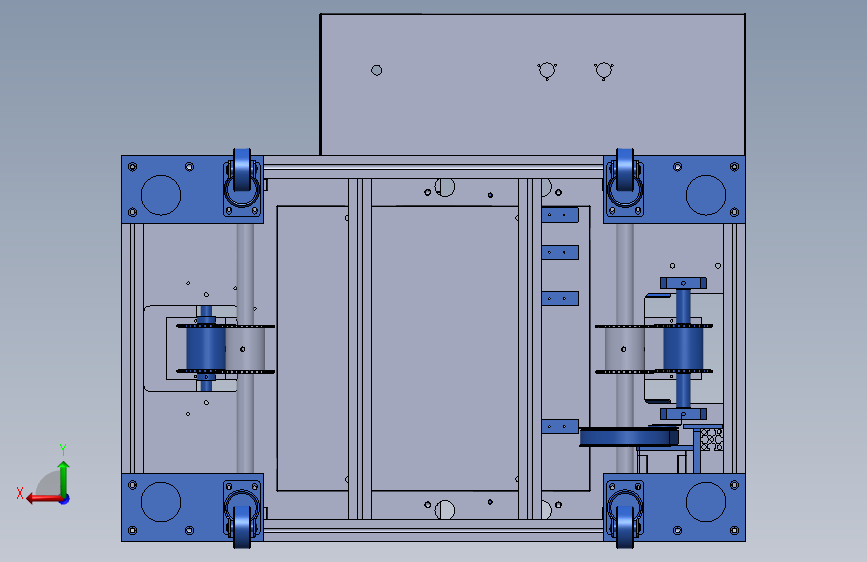Click the plain round hole in the upper plate

point(377,70)
